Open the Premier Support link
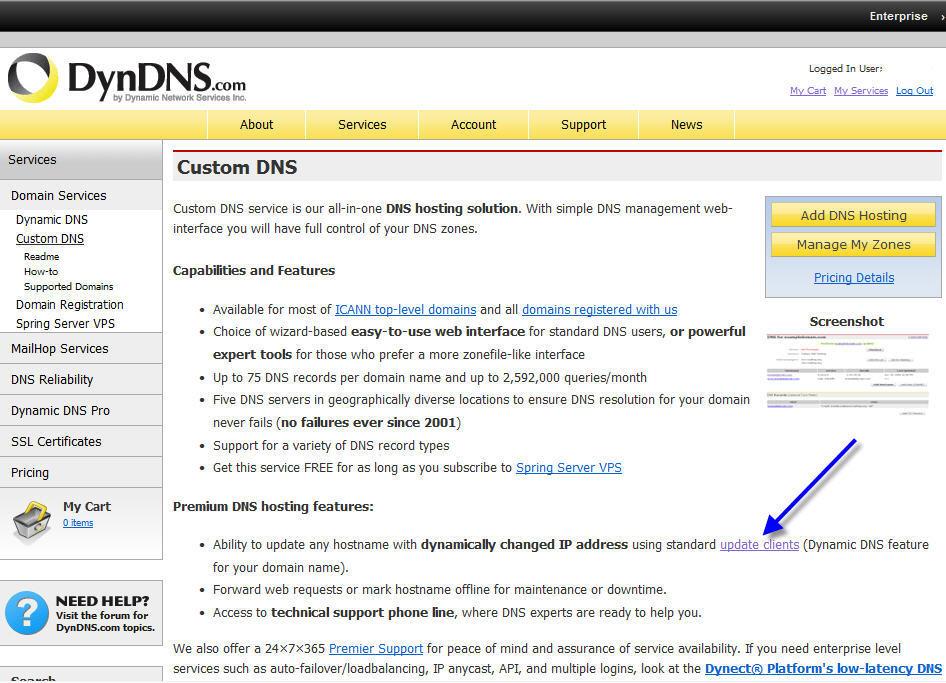This screenshot has height=683, width=946. tap(376, 649)
